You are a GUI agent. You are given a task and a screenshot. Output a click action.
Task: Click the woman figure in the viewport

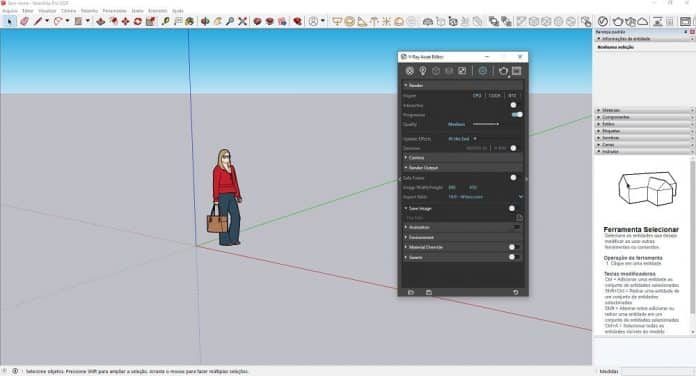point(226,198)
